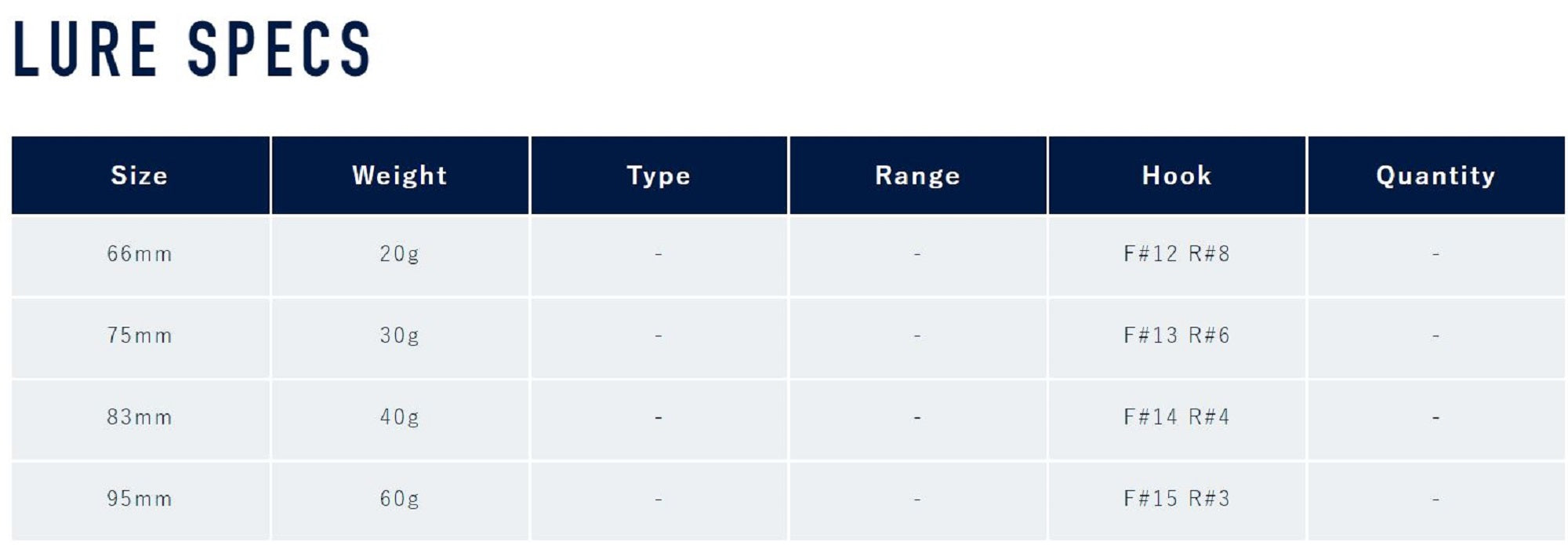Click the 60g weight cell
Image resolution: width=1568 pixels, height=545 pixels.
coord(399,499)
